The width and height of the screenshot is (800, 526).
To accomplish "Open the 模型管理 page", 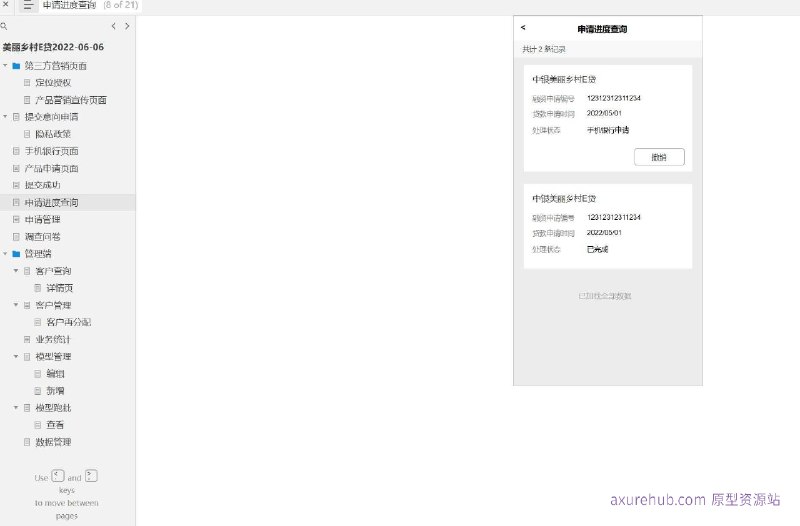I will [x=53, y=357].
